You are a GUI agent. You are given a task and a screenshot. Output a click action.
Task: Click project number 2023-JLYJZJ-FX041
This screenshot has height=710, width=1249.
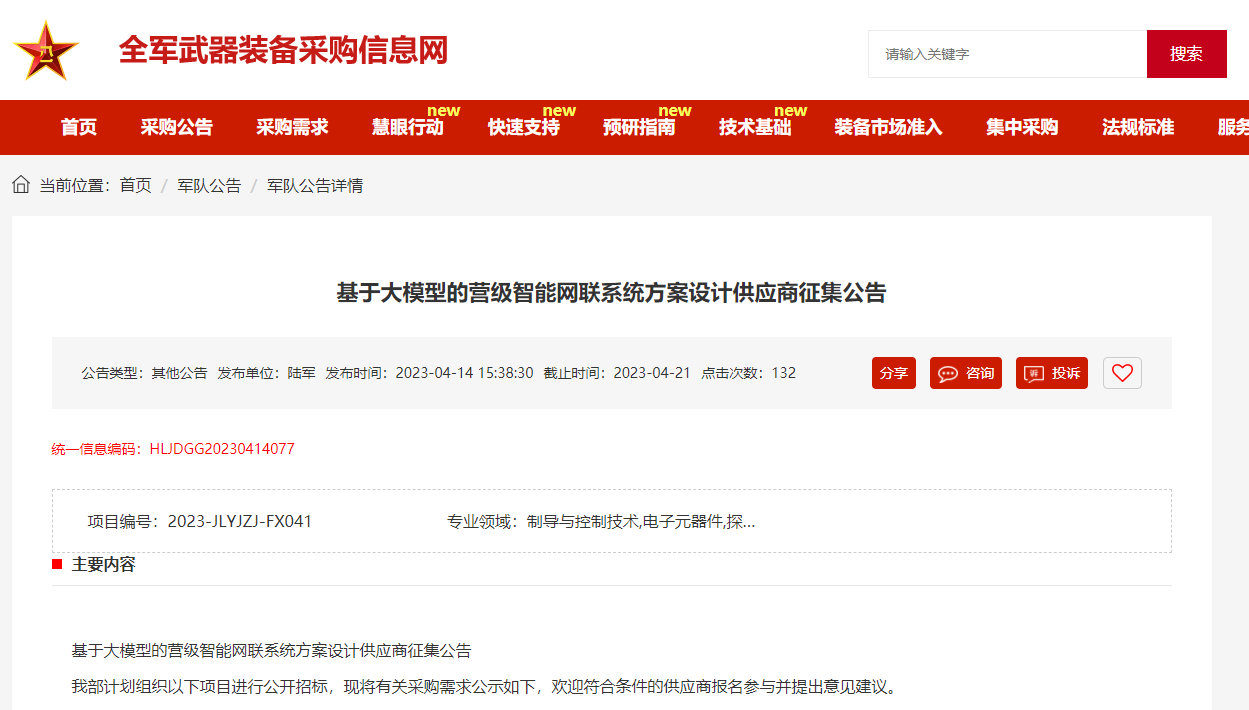240,521
